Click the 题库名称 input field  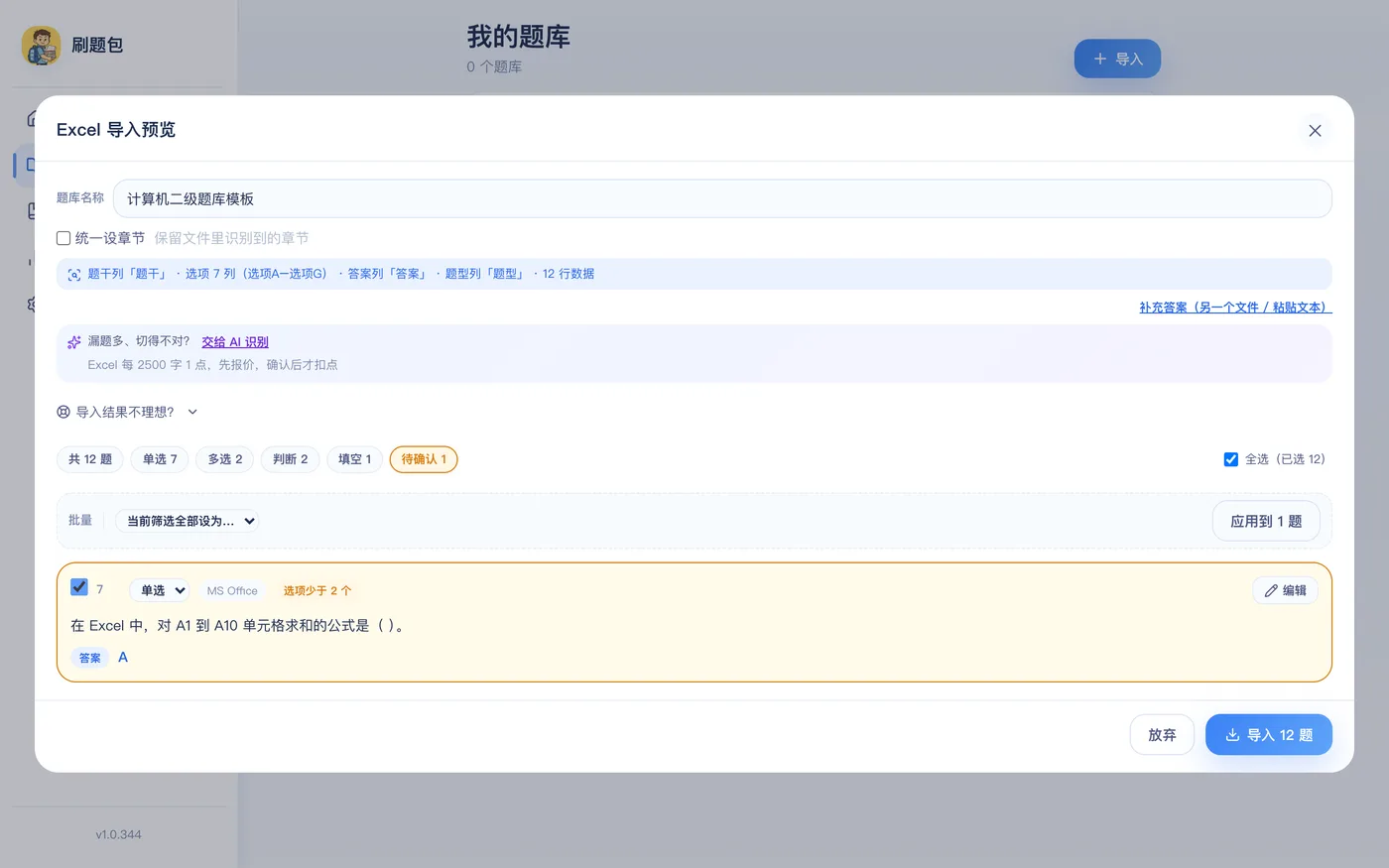[722, 198]
